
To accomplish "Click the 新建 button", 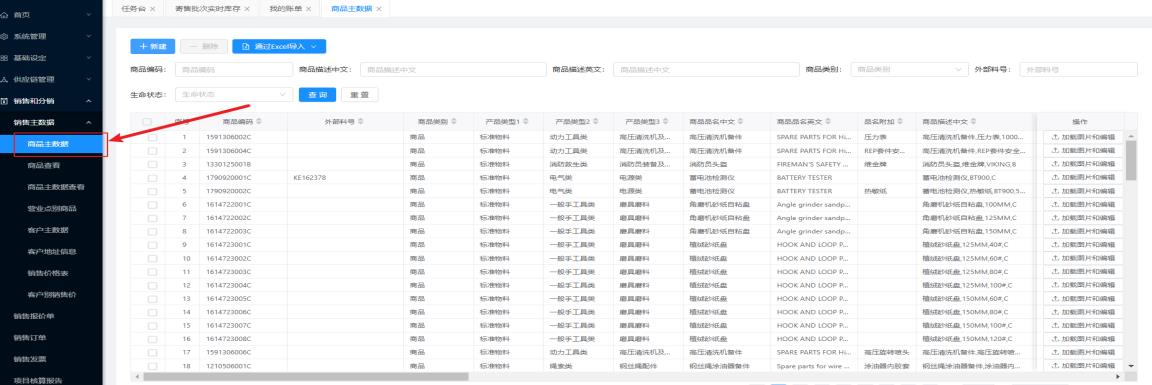I will (x=153, y=46).
